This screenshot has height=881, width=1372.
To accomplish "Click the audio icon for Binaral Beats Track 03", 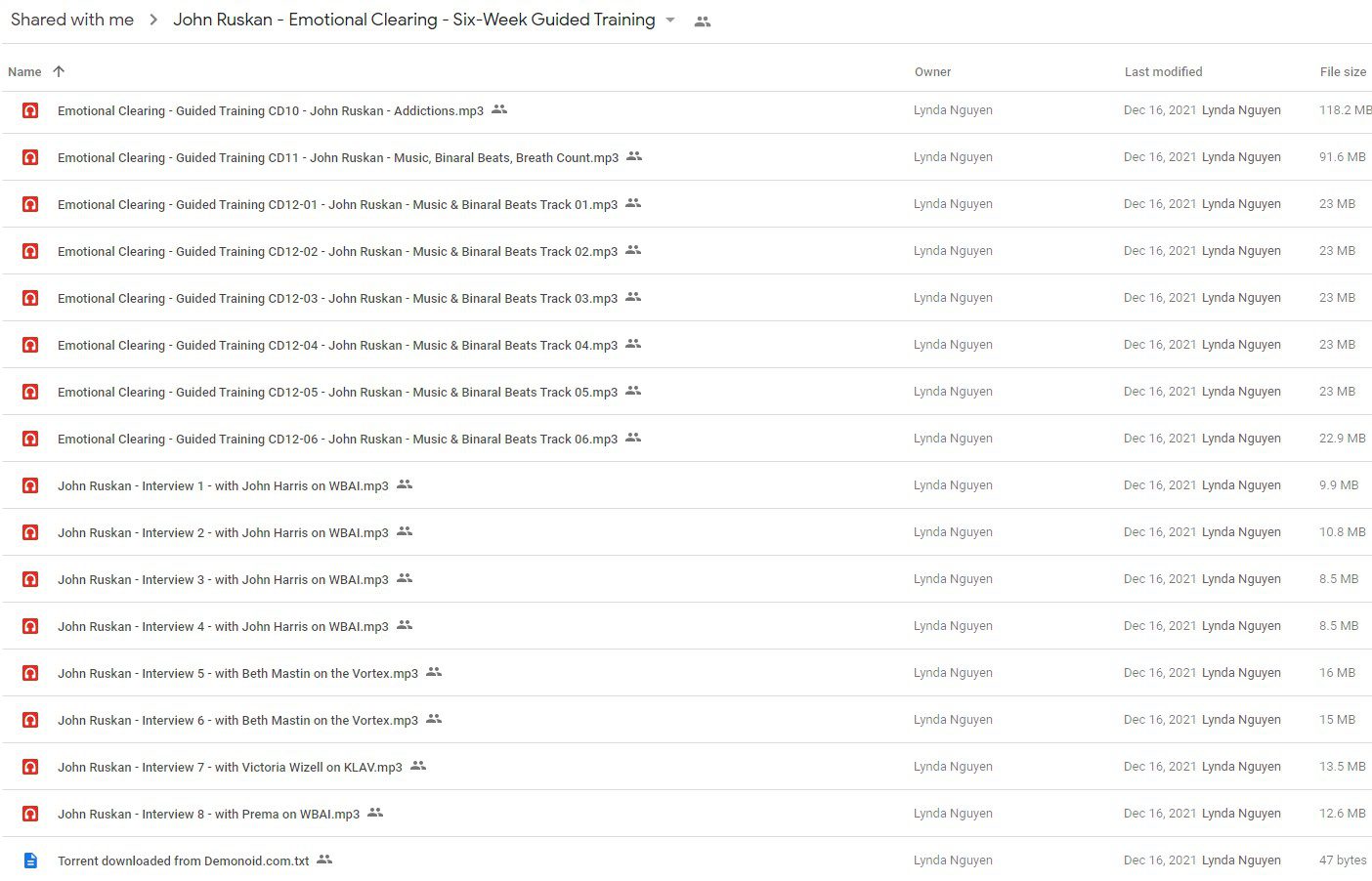I will tap(30, 298).
